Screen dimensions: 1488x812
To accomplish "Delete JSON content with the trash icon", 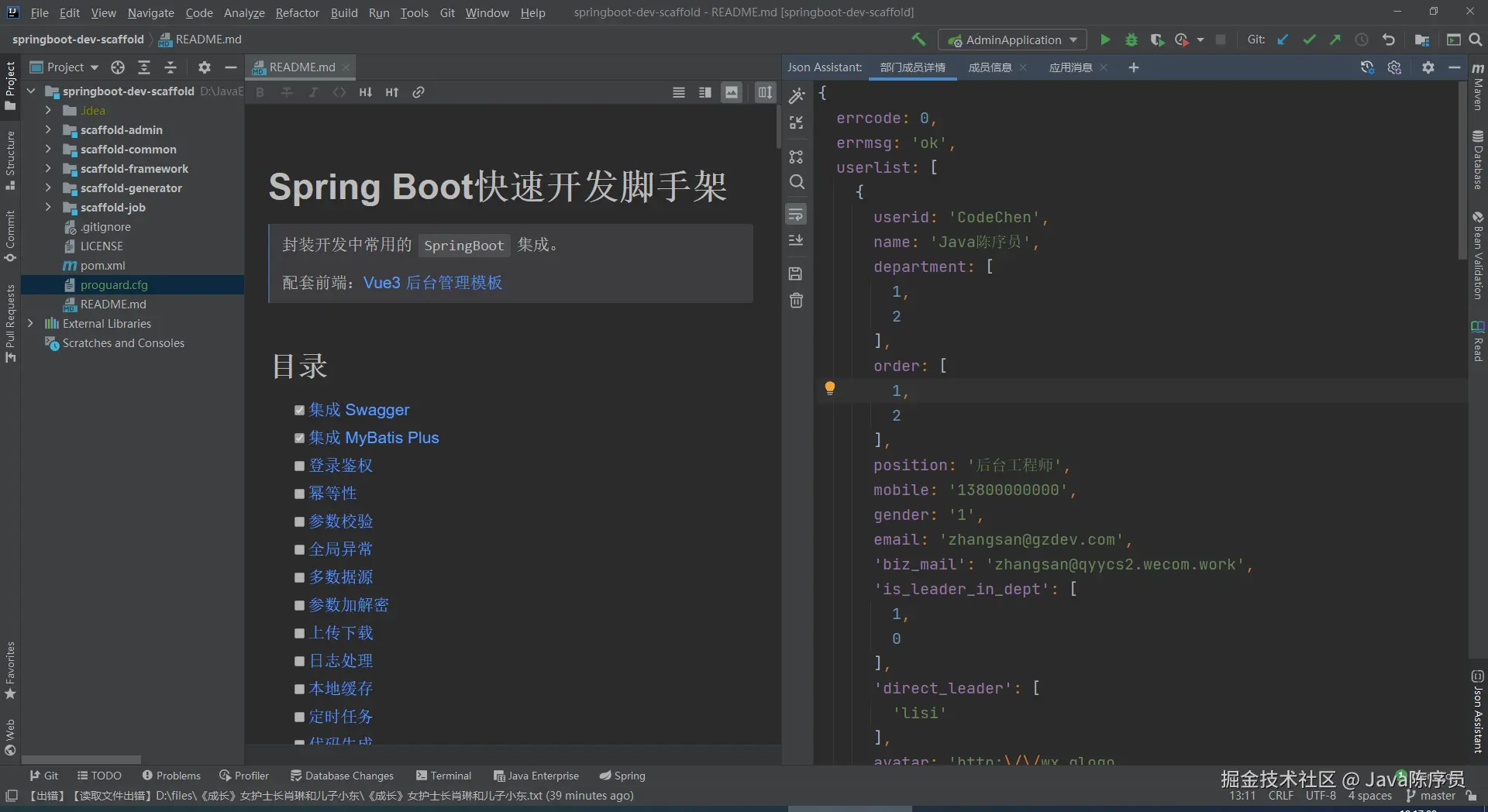I will [x=796, y=301].
